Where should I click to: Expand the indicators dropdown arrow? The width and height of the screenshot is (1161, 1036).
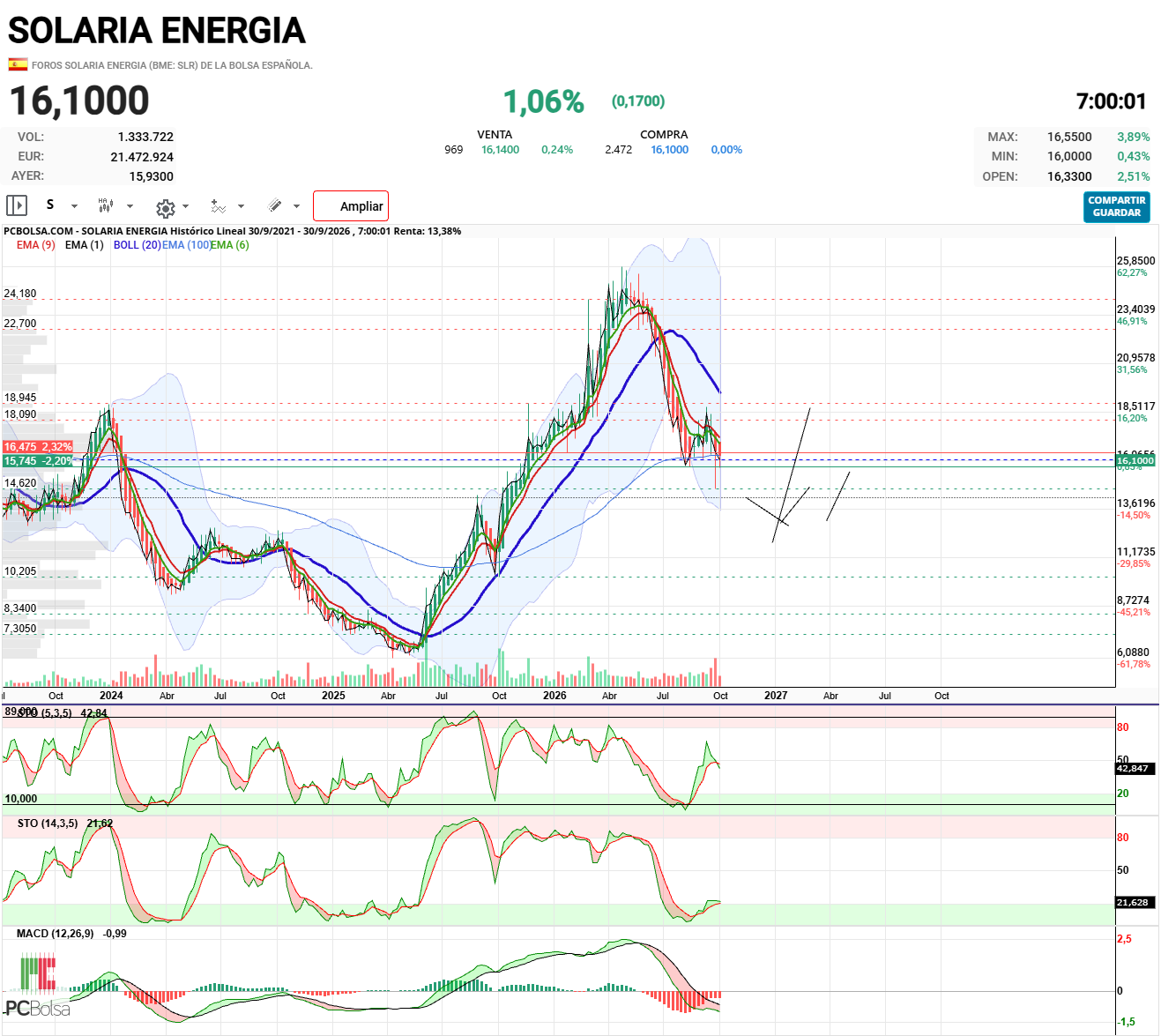(x=241, y=206)
